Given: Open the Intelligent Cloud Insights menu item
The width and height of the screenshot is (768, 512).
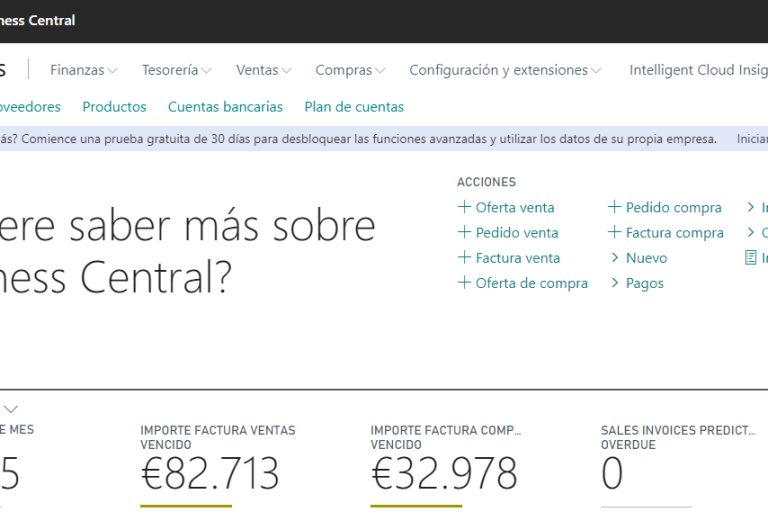Looking at the screenshot, I should click(x=698, y=70).
